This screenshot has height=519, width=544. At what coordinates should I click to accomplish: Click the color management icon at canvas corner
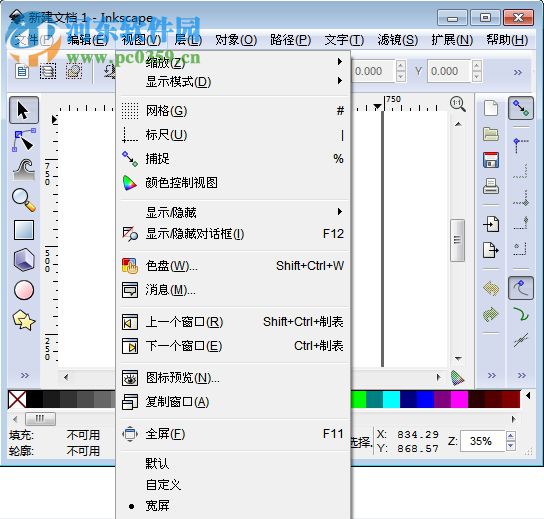[457, 378]
